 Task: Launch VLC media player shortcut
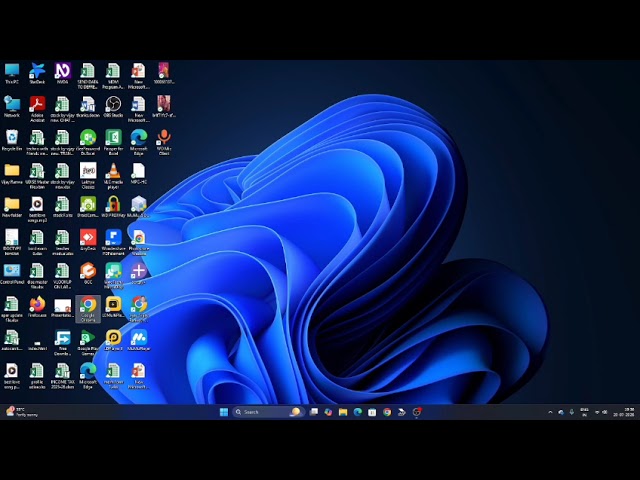coord(113,176)
